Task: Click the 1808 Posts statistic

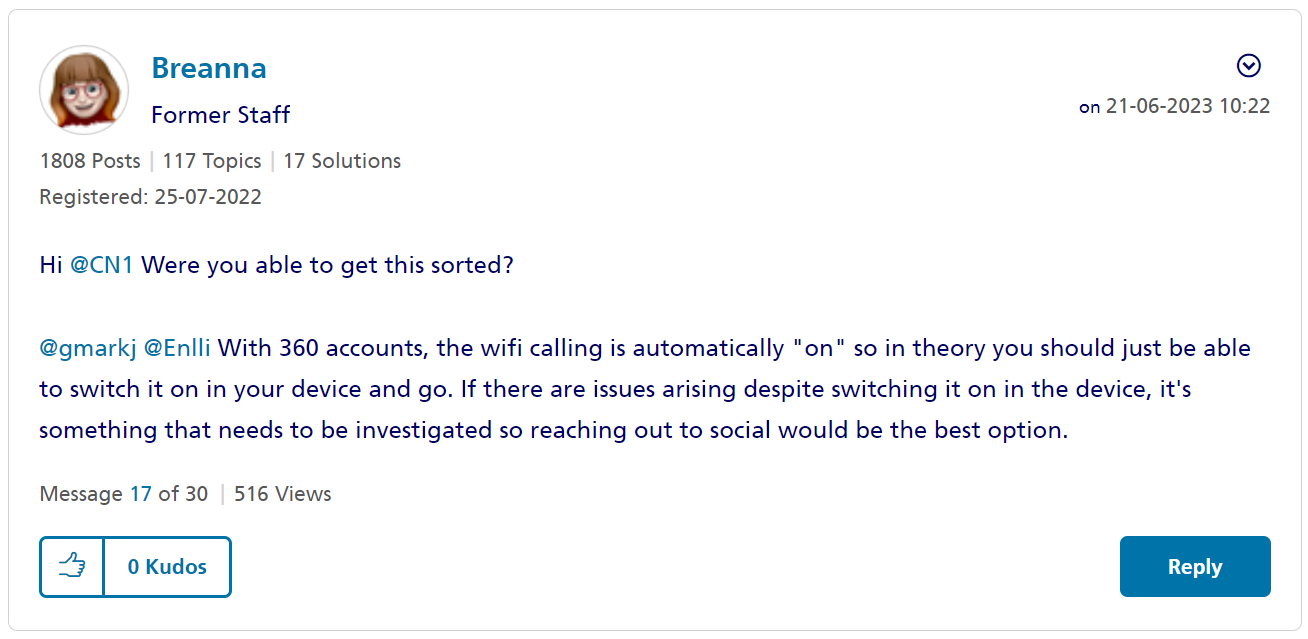Action: click(89, 160)
